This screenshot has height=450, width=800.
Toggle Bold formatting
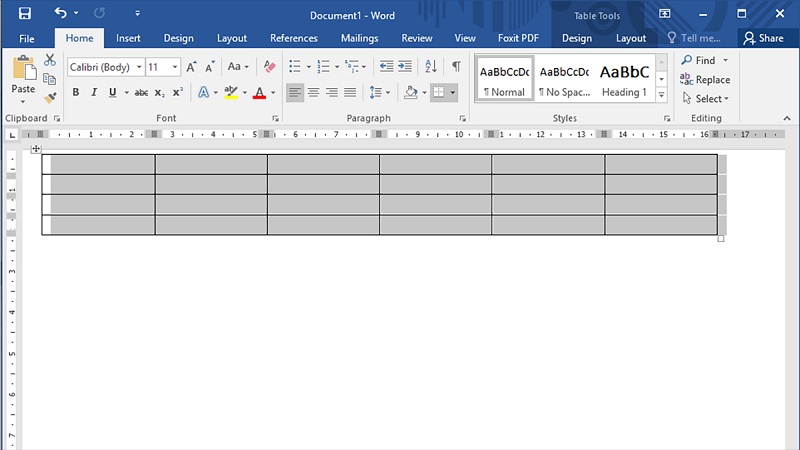click(76, 92)
